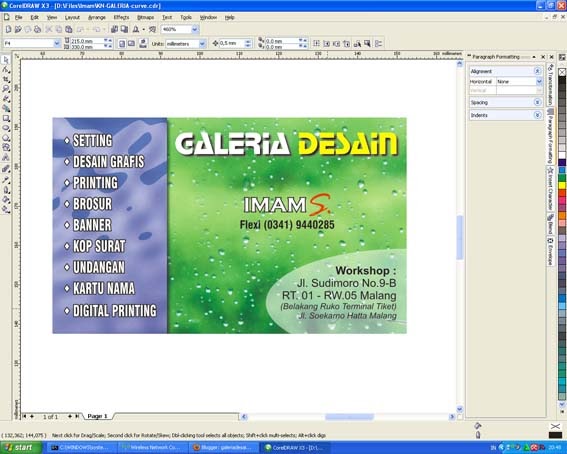Click the no-color X swatch

pos(562,72)
